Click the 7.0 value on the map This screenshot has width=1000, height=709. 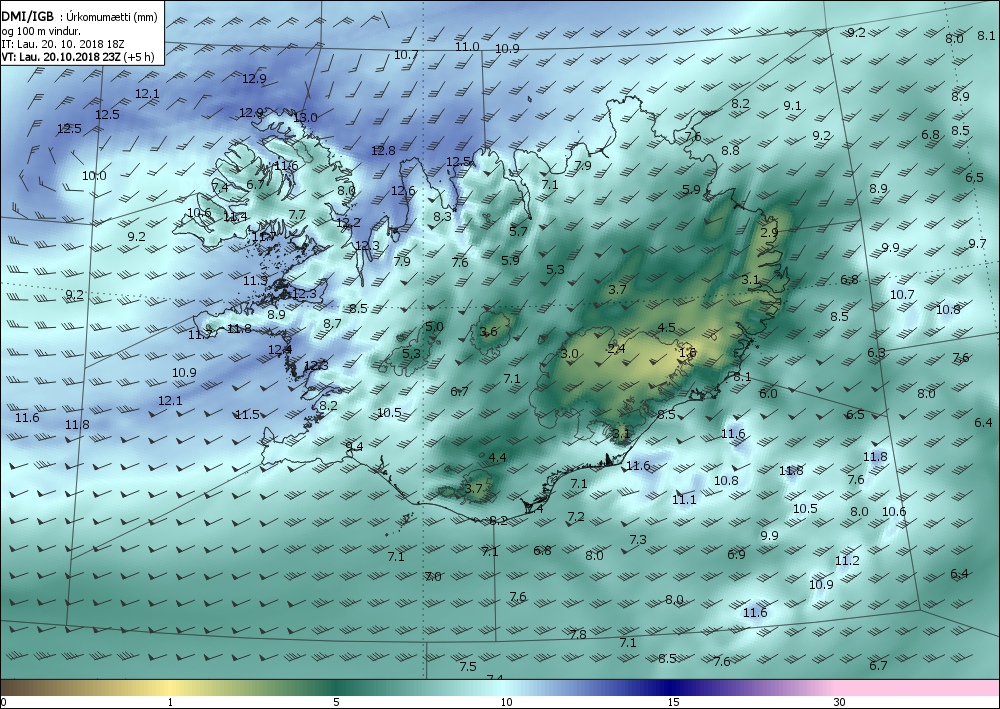tap(433, 576)
